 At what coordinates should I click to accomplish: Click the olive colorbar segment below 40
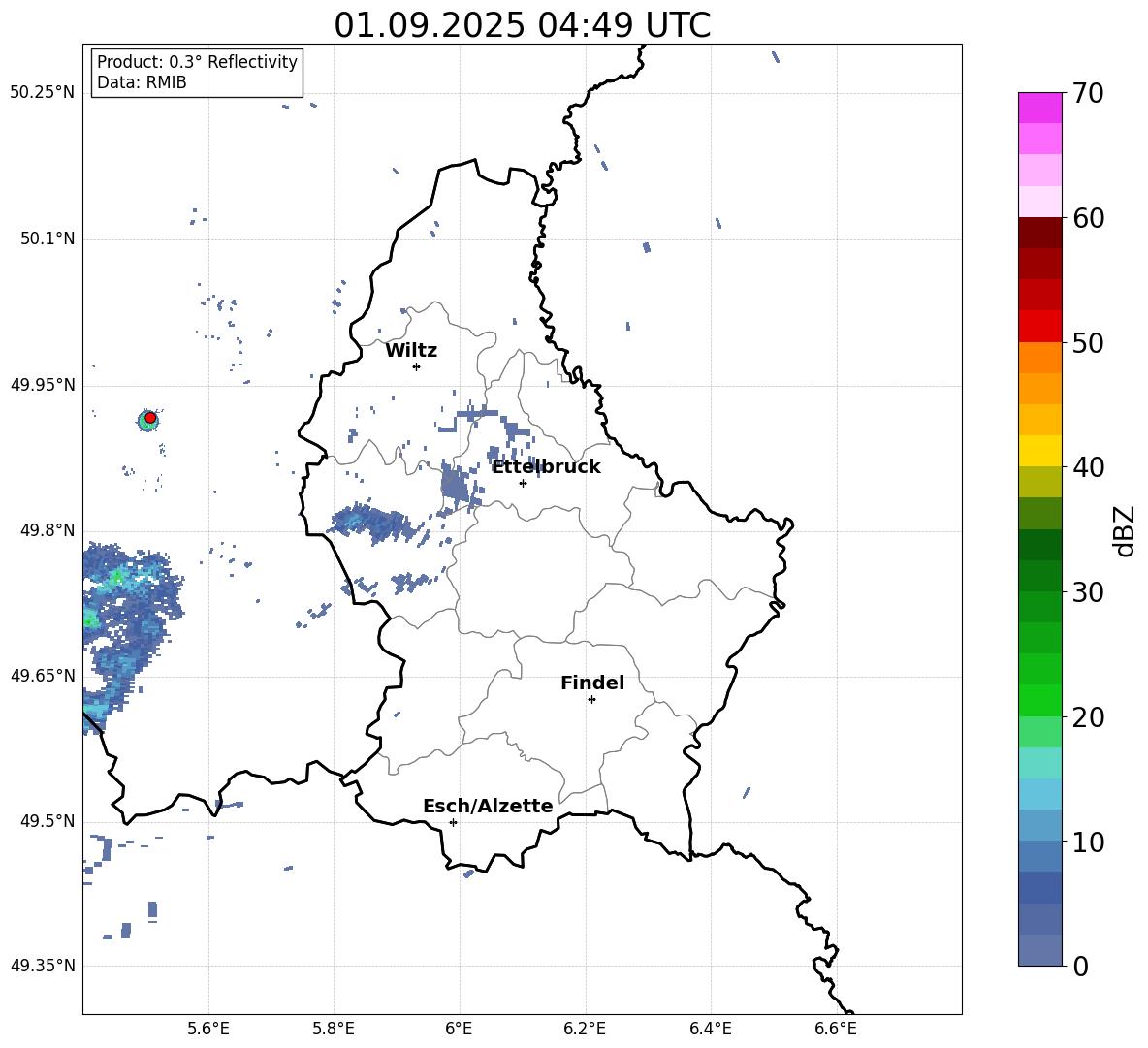pos(1039,482)
